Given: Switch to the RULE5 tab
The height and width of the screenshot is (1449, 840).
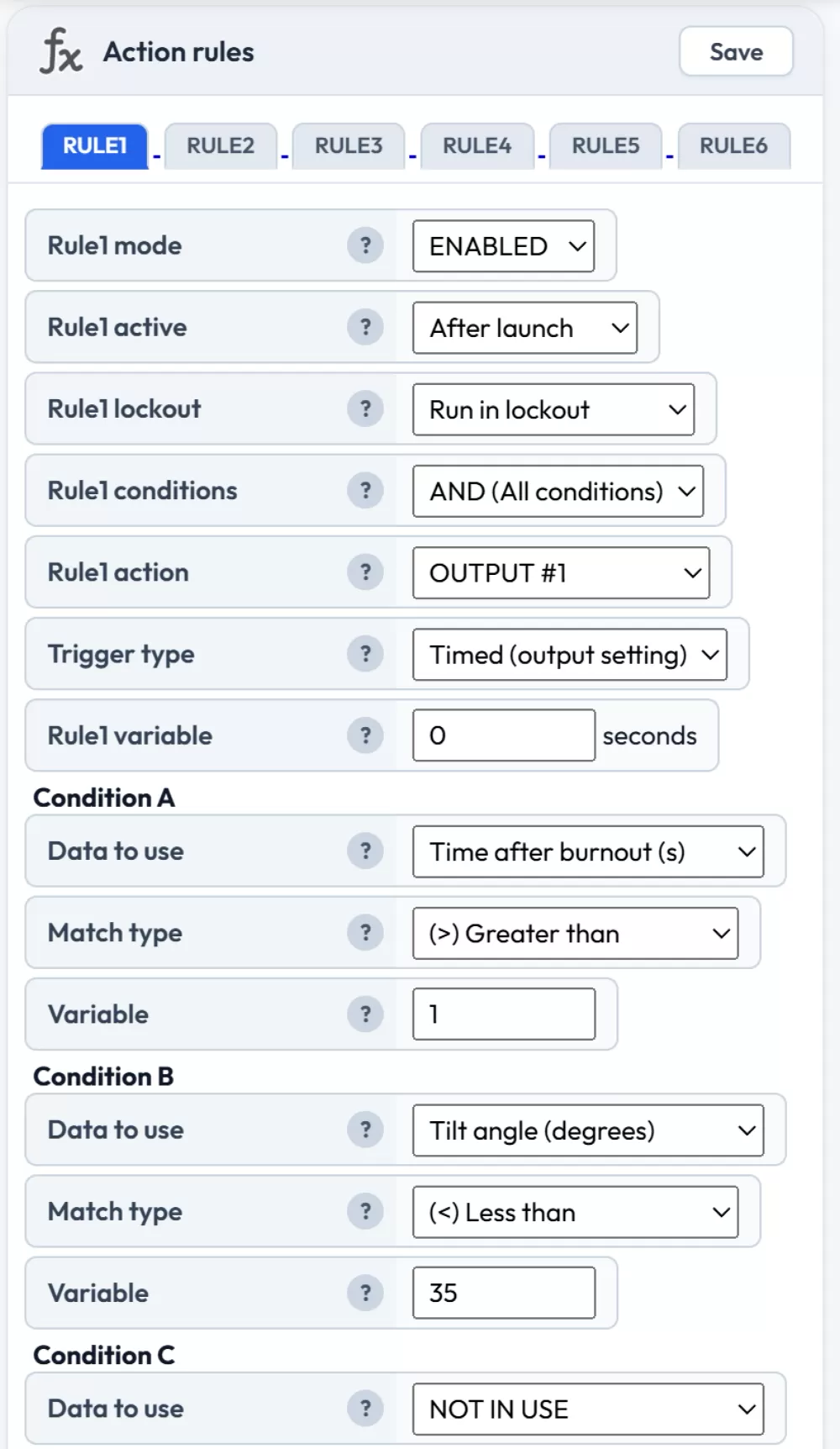Looking at the screenshot, I should point(606,146).
